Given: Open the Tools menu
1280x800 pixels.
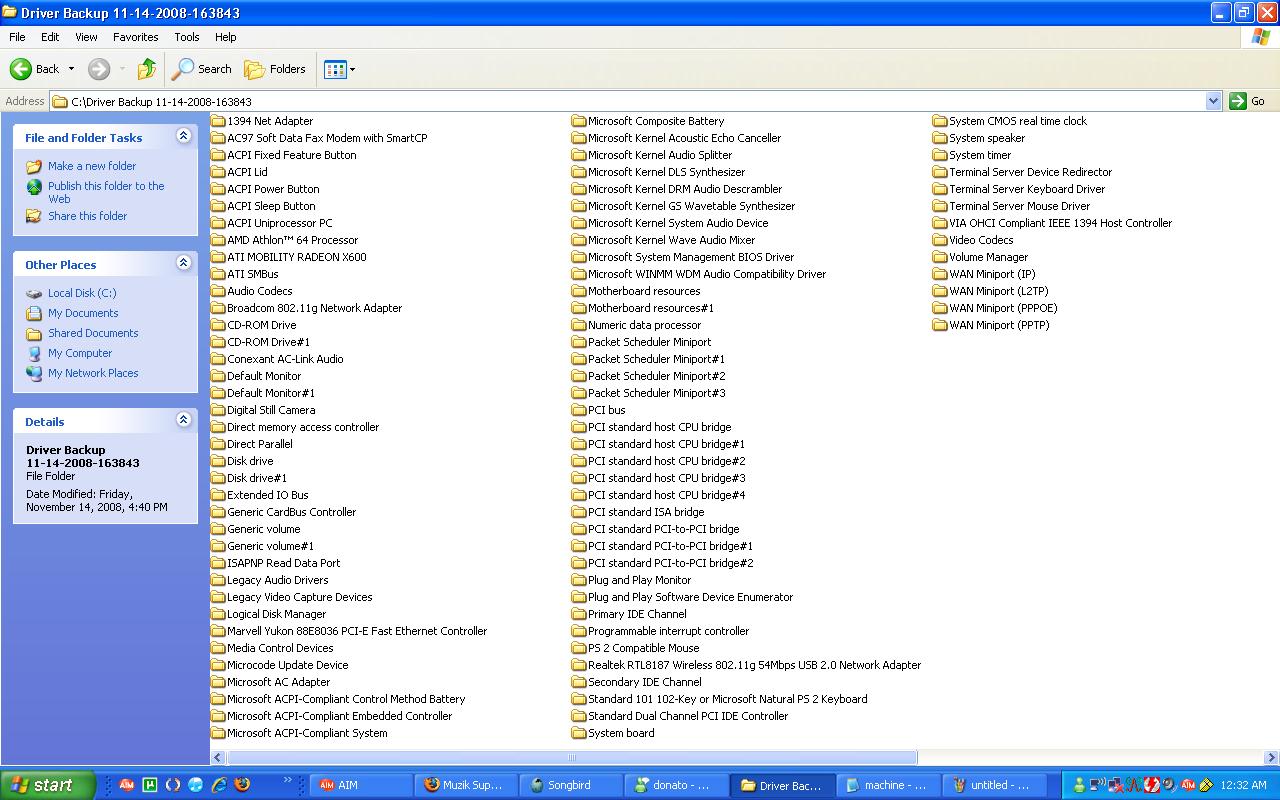Looking at the screenshot, I should coord(187,37).
